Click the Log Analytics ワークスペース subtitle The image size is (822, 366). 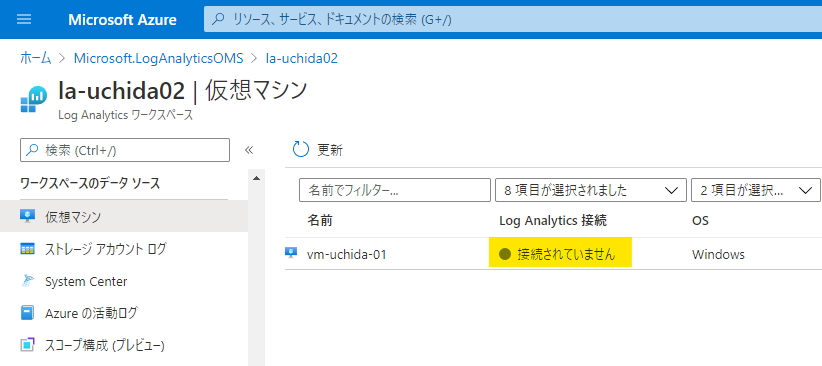click(x=125, y=115)
